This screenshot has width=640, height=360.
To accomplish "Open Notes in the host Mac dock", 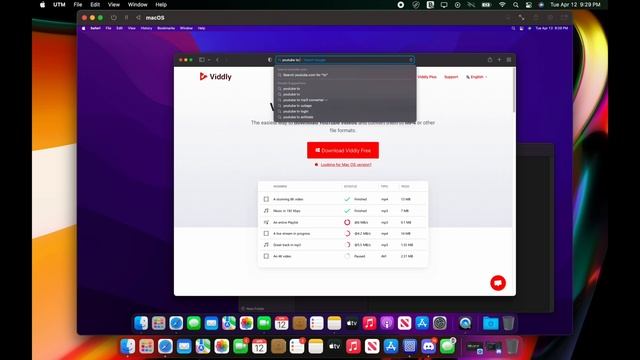I will click(x=316, y=347).
